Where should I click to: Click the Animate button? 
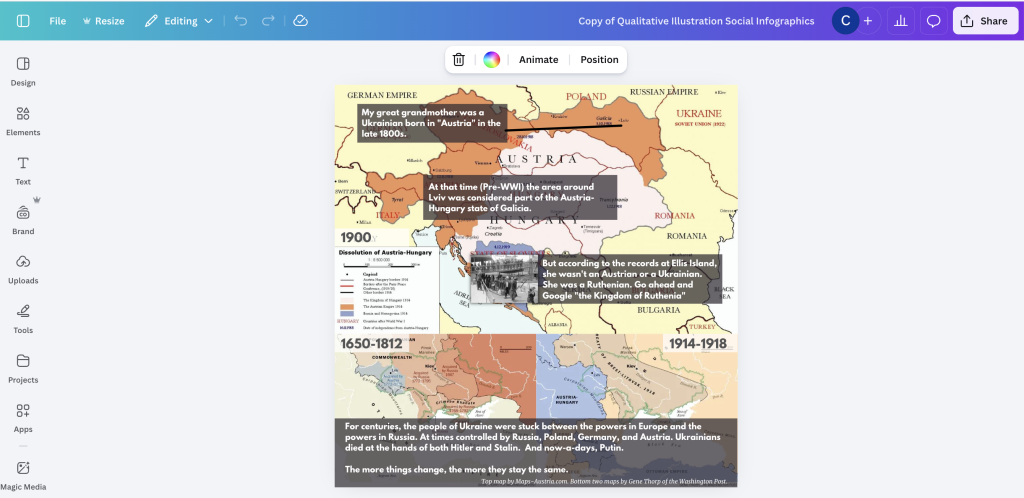click(x=539, y=59)
